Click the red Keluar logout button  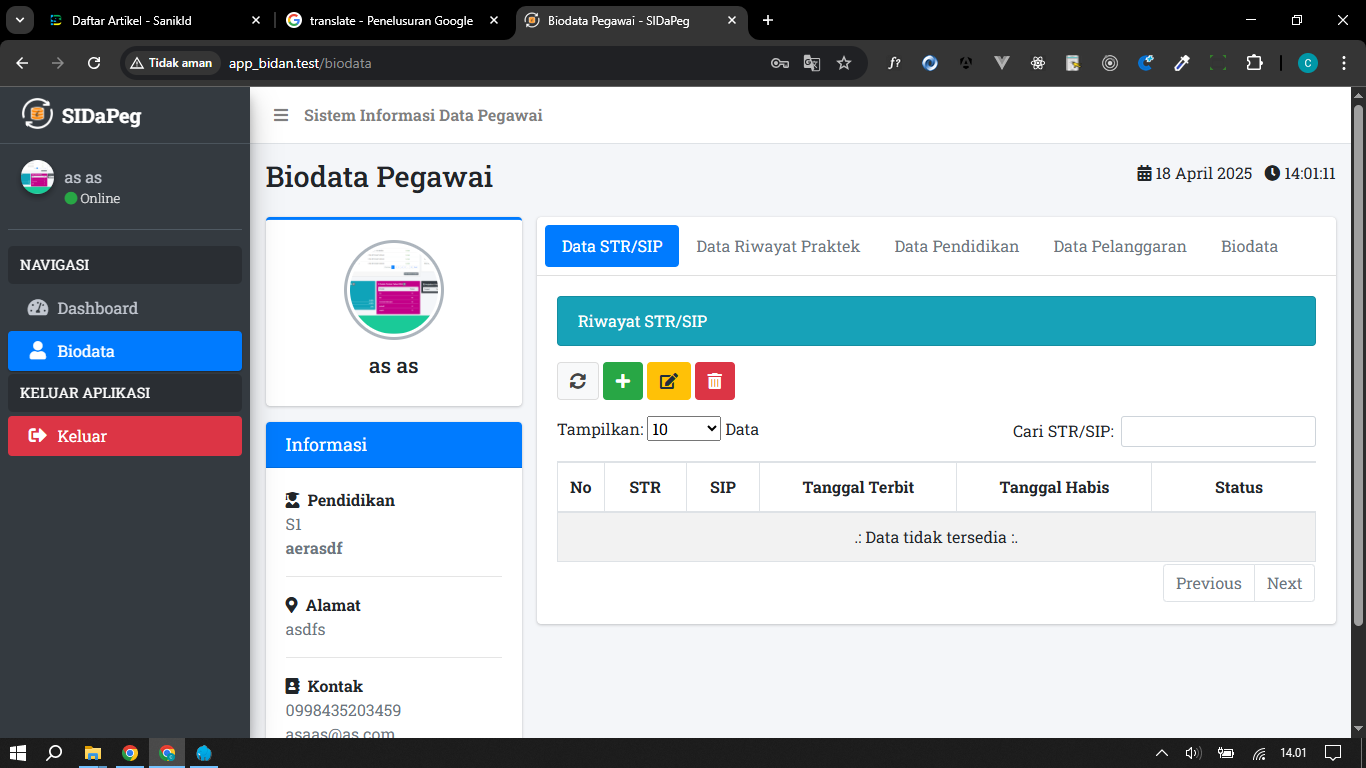tap(125, 436)
